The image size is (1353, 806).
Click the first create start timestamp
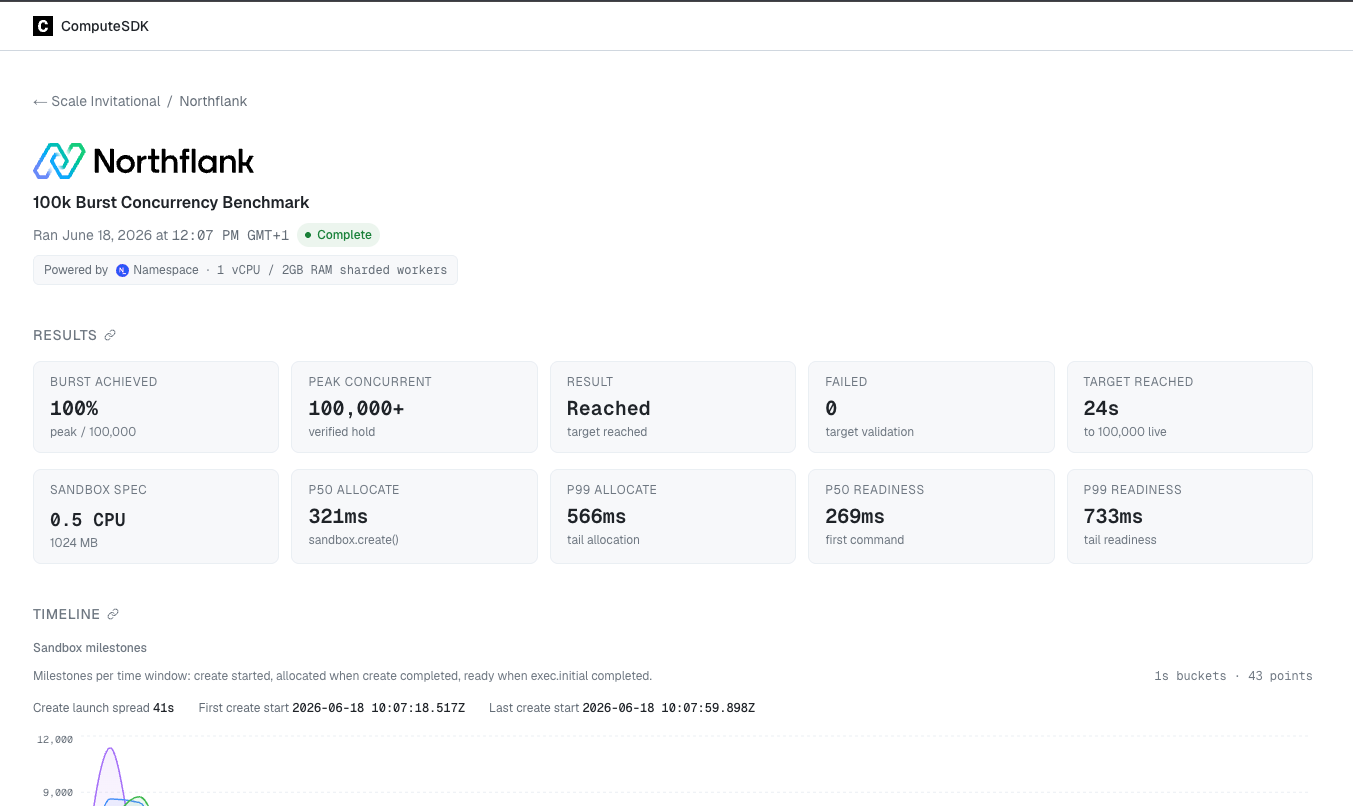379,708
